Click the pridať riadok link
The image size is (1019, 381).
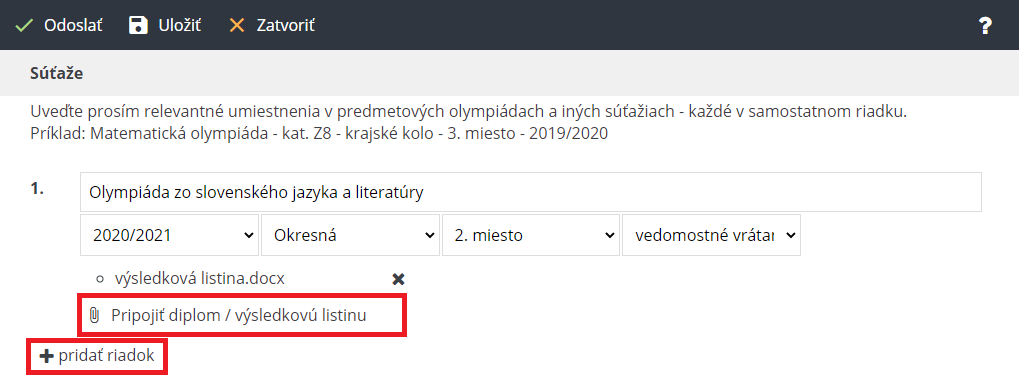(107, 356)
